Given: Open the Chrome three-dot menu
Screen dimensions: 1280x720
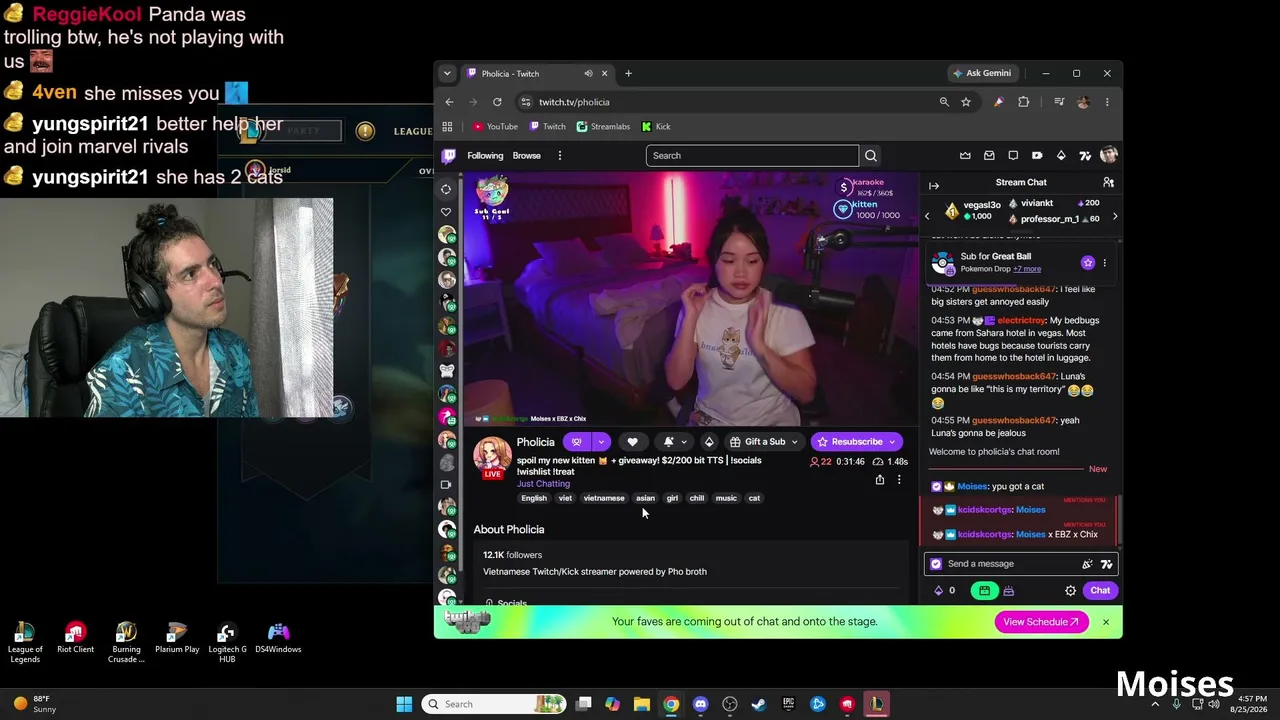Looking at the screenshot, I should (x=1107, y=102).
